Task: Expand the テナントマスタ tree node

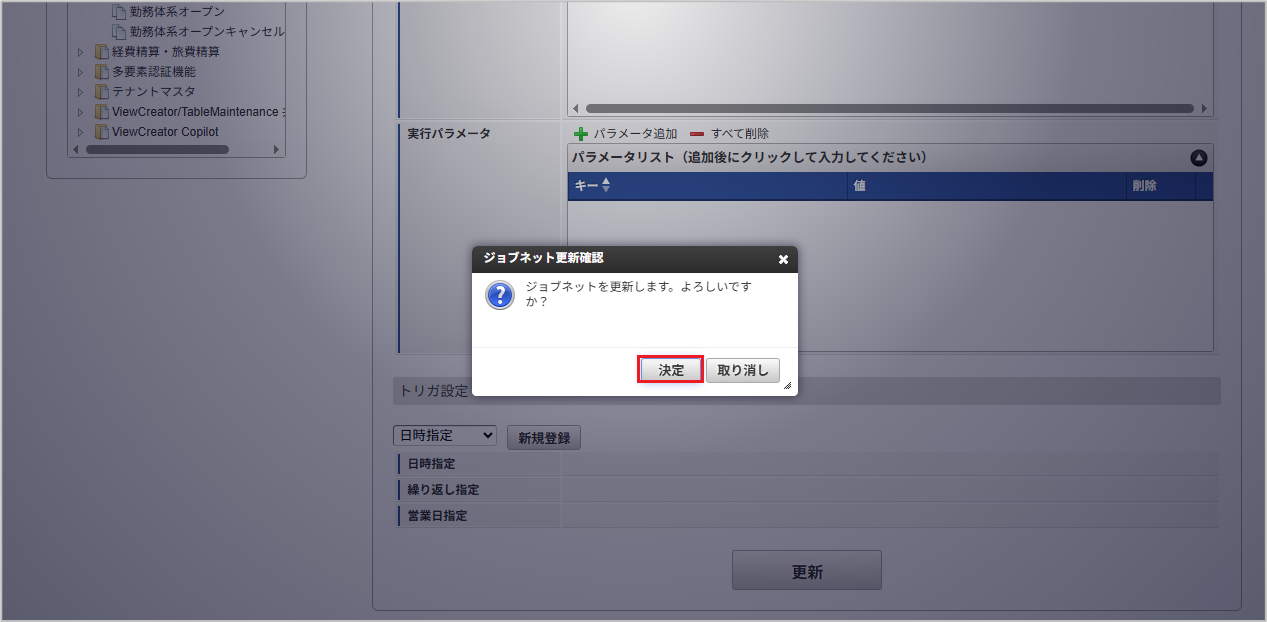Action: [x=81, y=92]
